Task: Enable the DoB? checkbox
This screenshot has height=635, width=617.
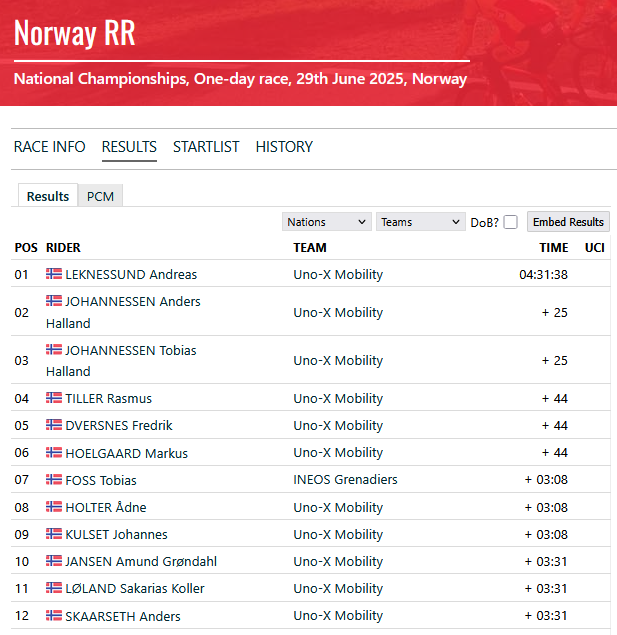Action: coord(510,222)
